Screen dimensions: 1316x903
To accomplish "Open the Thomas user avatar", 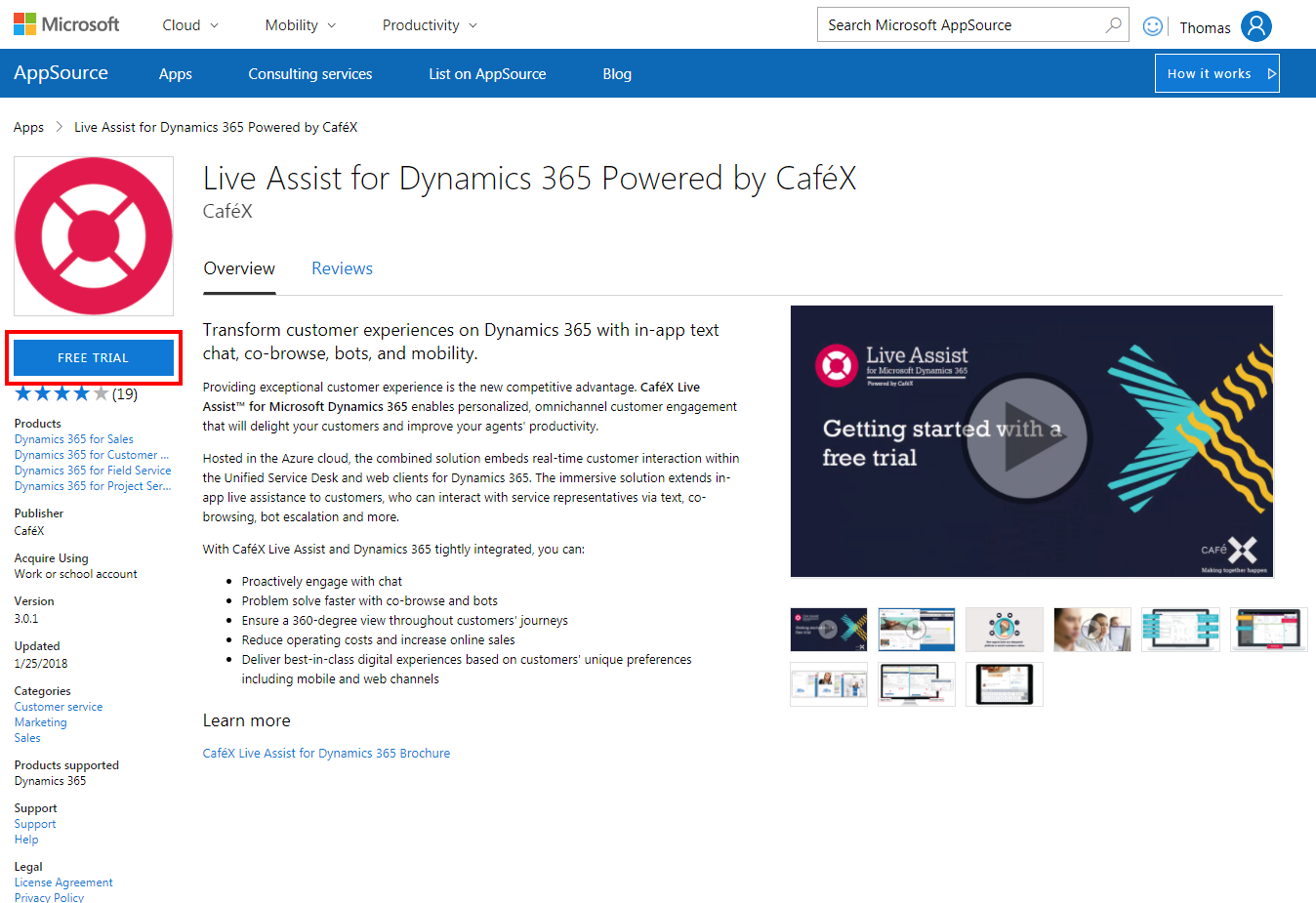I will point(1256,26).
